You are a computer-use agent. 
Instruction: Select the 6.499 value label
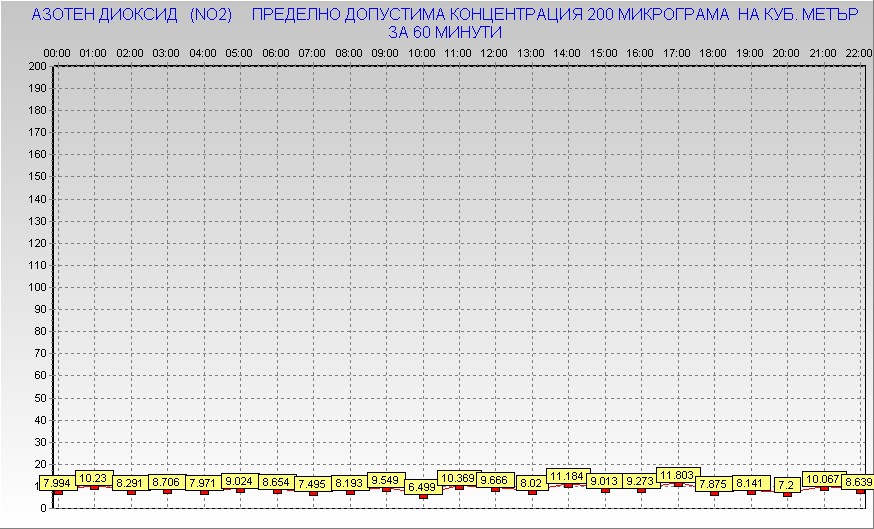pyautogui.click(x=423, y=487)
